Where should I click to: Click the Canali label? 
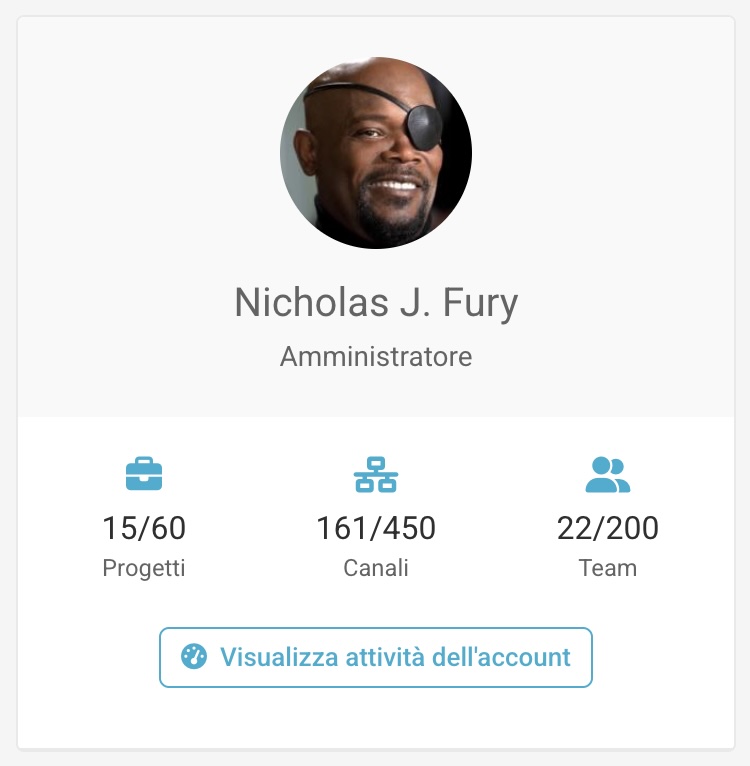point(376,568)
